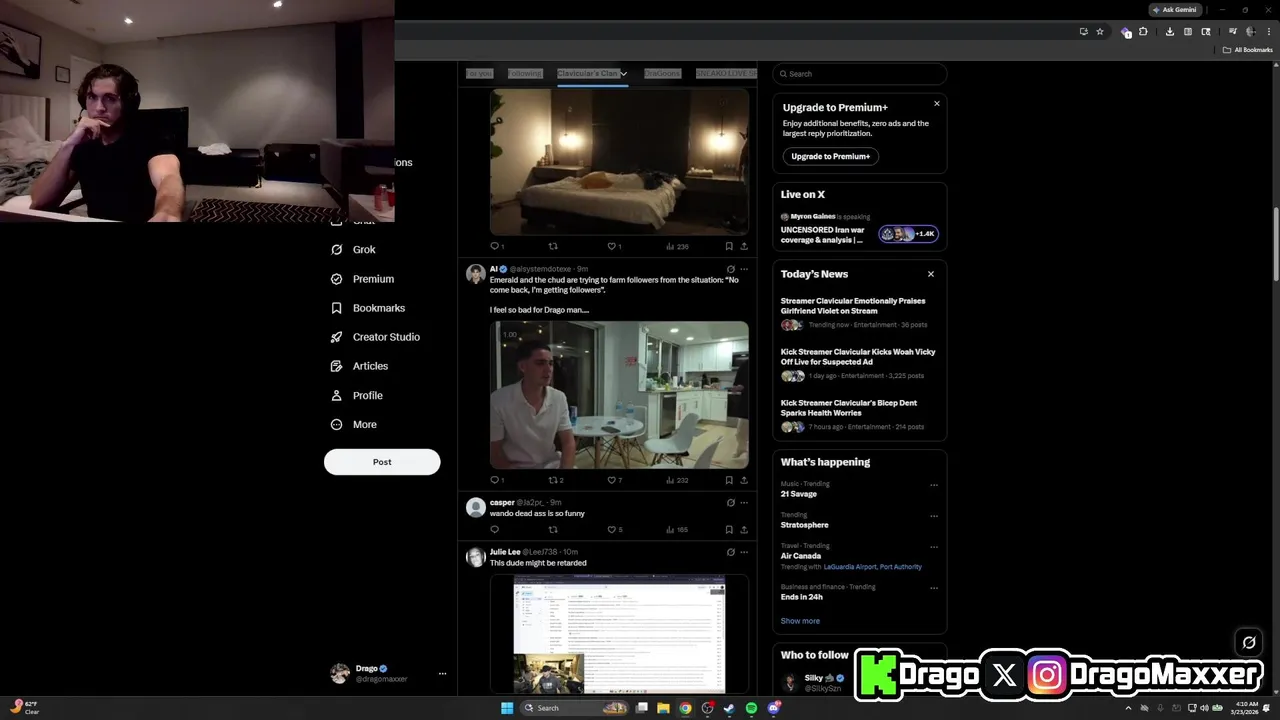Open Chrome extensions puzzle icon
The image size is (1280, 720).
tap(1143, 32)
